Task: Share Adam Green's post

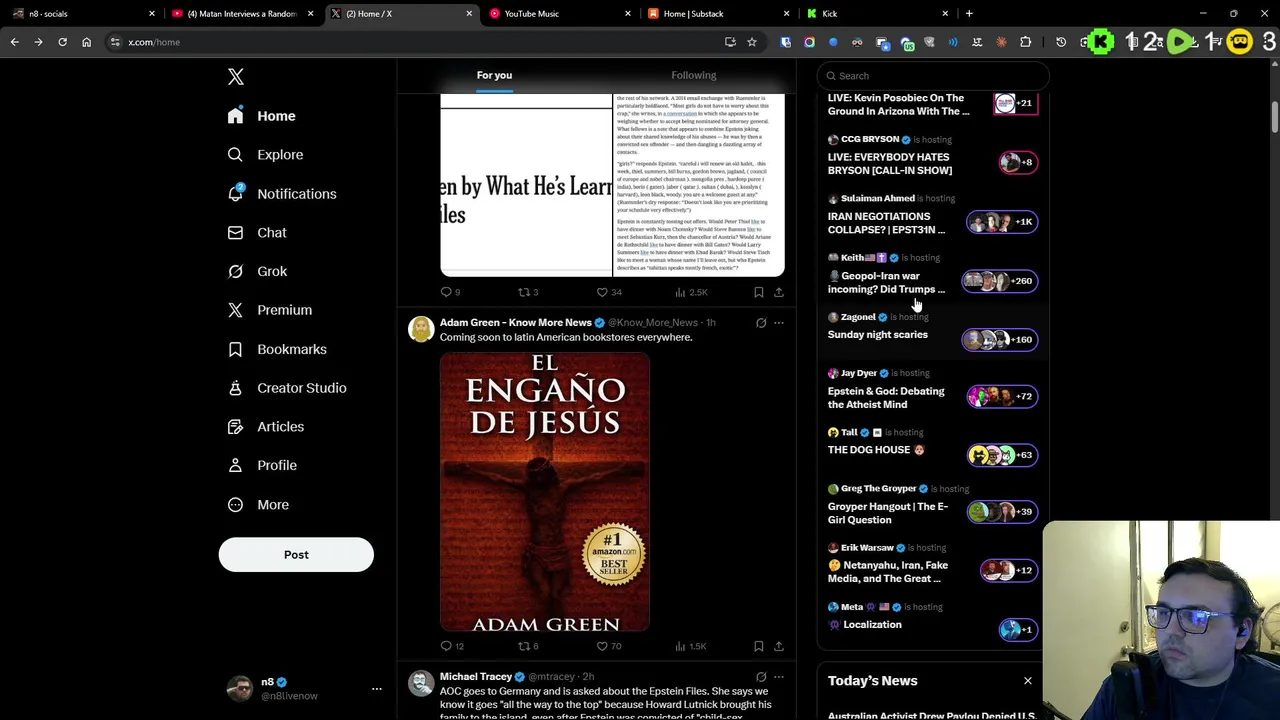Action: coord(778,646)
